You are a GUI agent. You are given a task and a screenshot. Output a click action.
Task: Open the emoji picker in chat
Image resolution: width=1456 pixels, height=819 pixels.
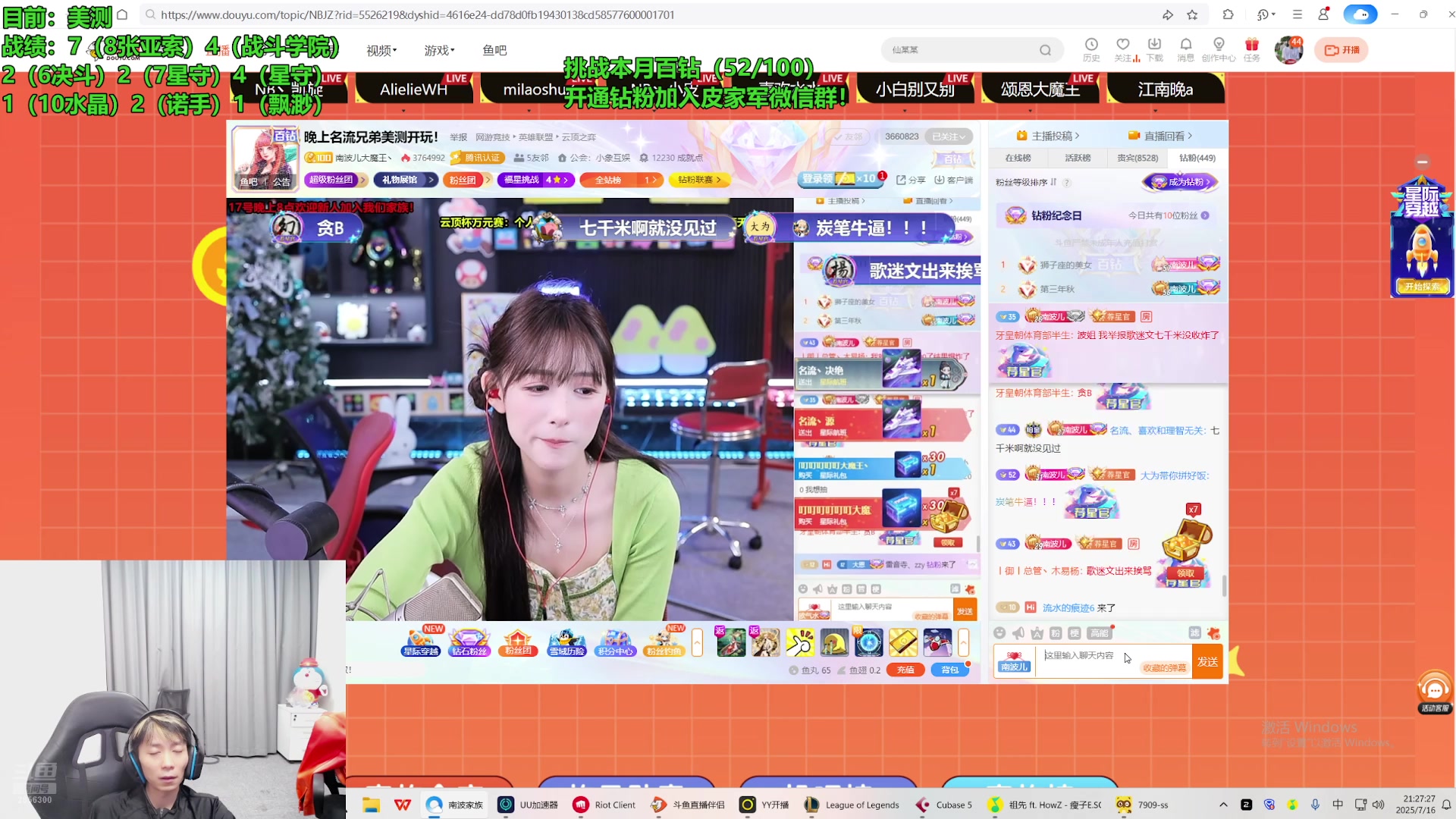click(999, 633)
